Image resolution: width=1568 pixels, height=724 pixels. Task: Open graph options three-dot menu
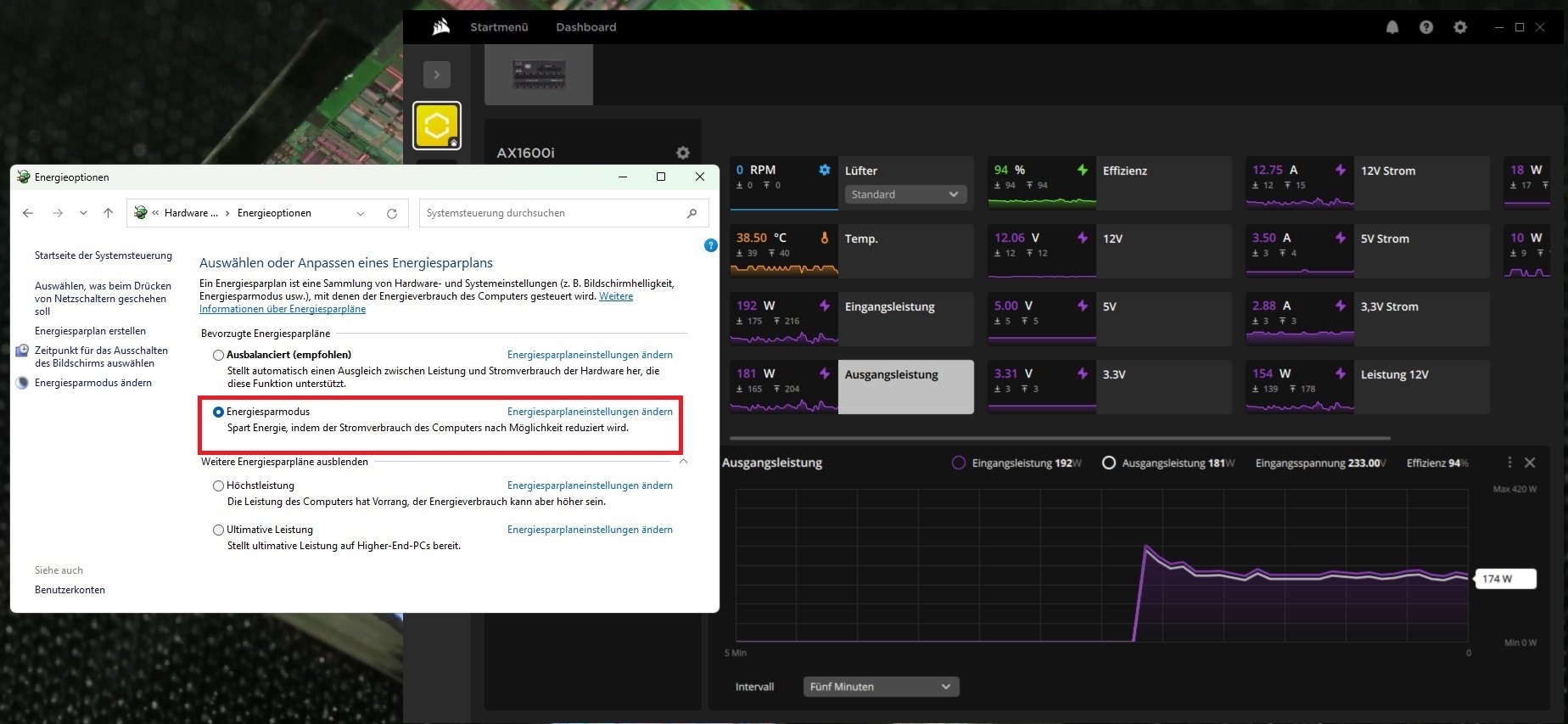point(1509,463)
